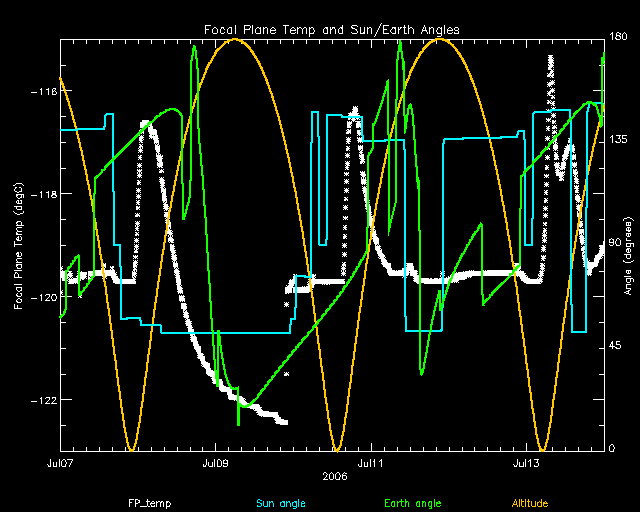
Task: Click the 2006 year label below the axis
Action: coord(335,477)
